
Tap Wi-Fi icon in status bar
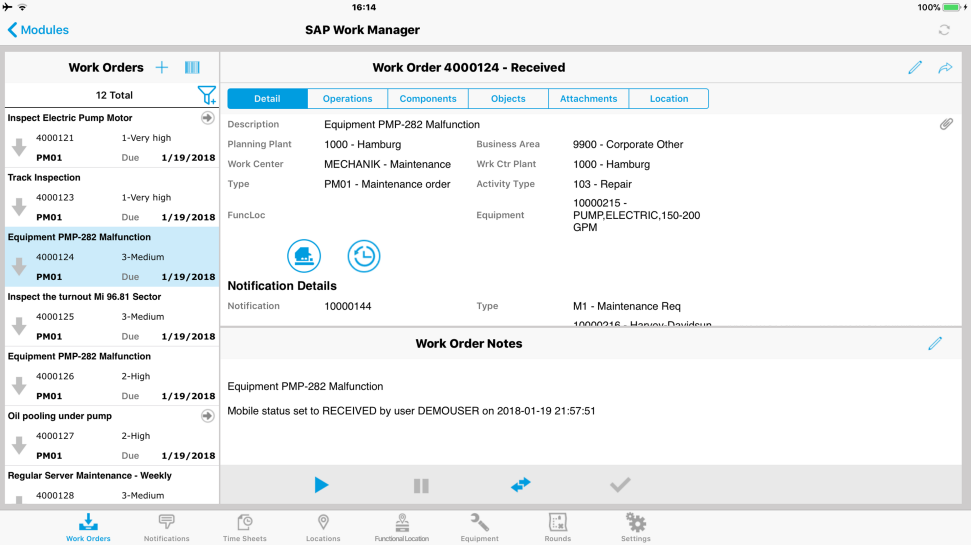(x=22, y=7)
